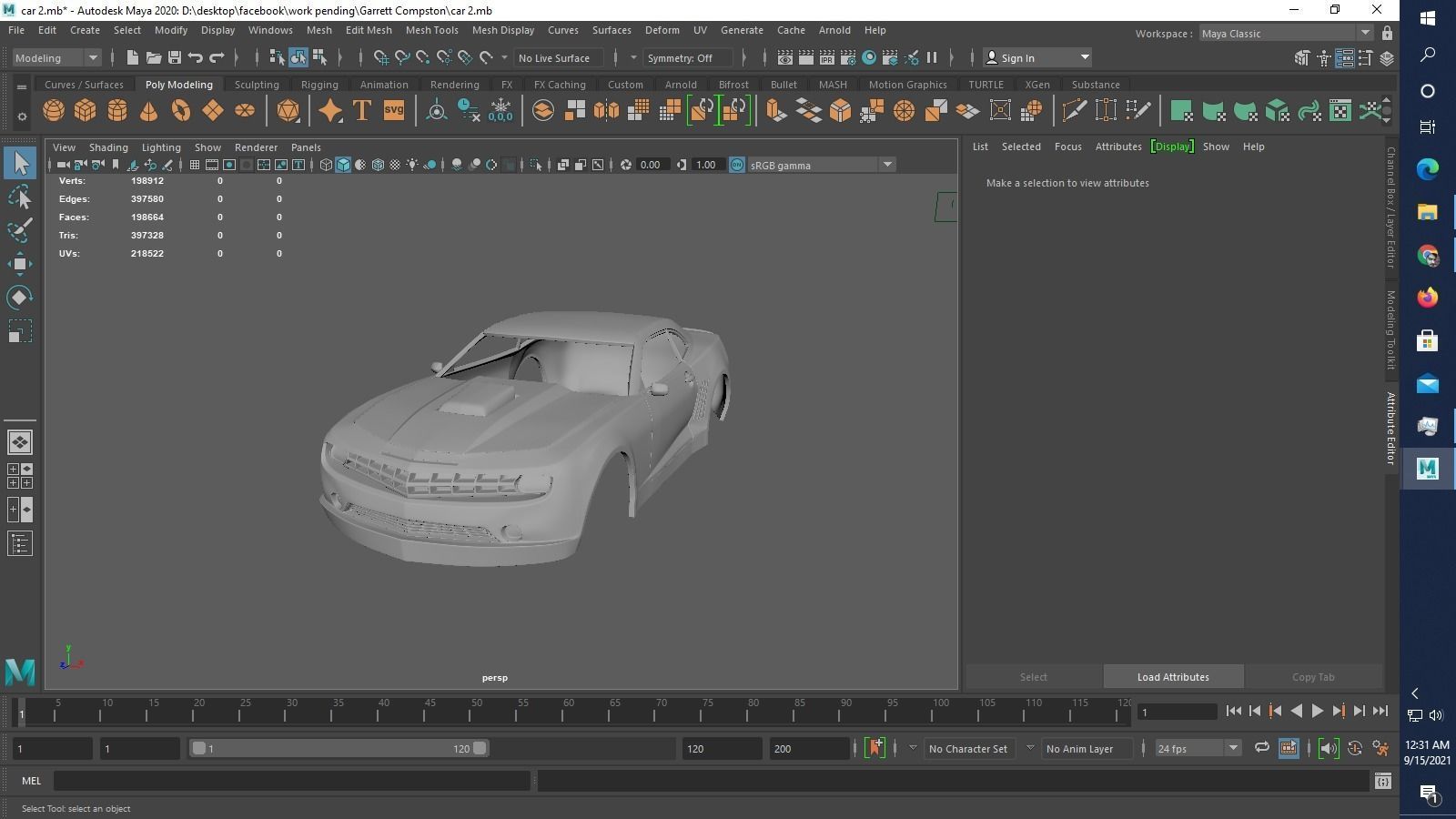Click the Save Scene icon

point(175,57)
